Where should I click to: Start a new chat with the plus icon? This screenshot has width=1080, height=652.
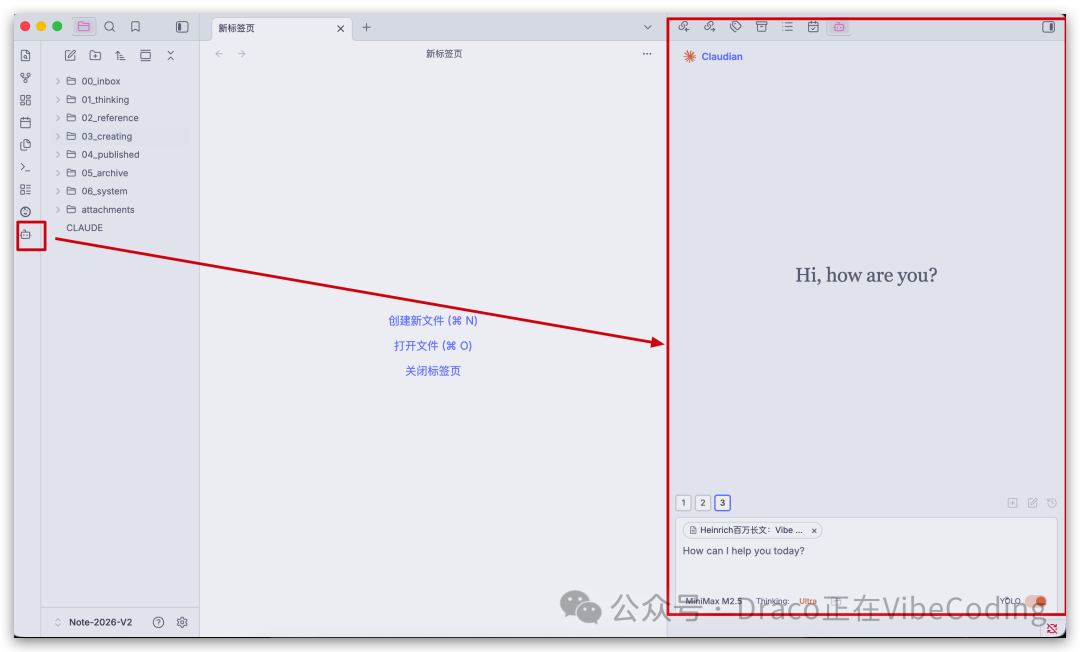pyautogui.click(x=1012, y=503)
